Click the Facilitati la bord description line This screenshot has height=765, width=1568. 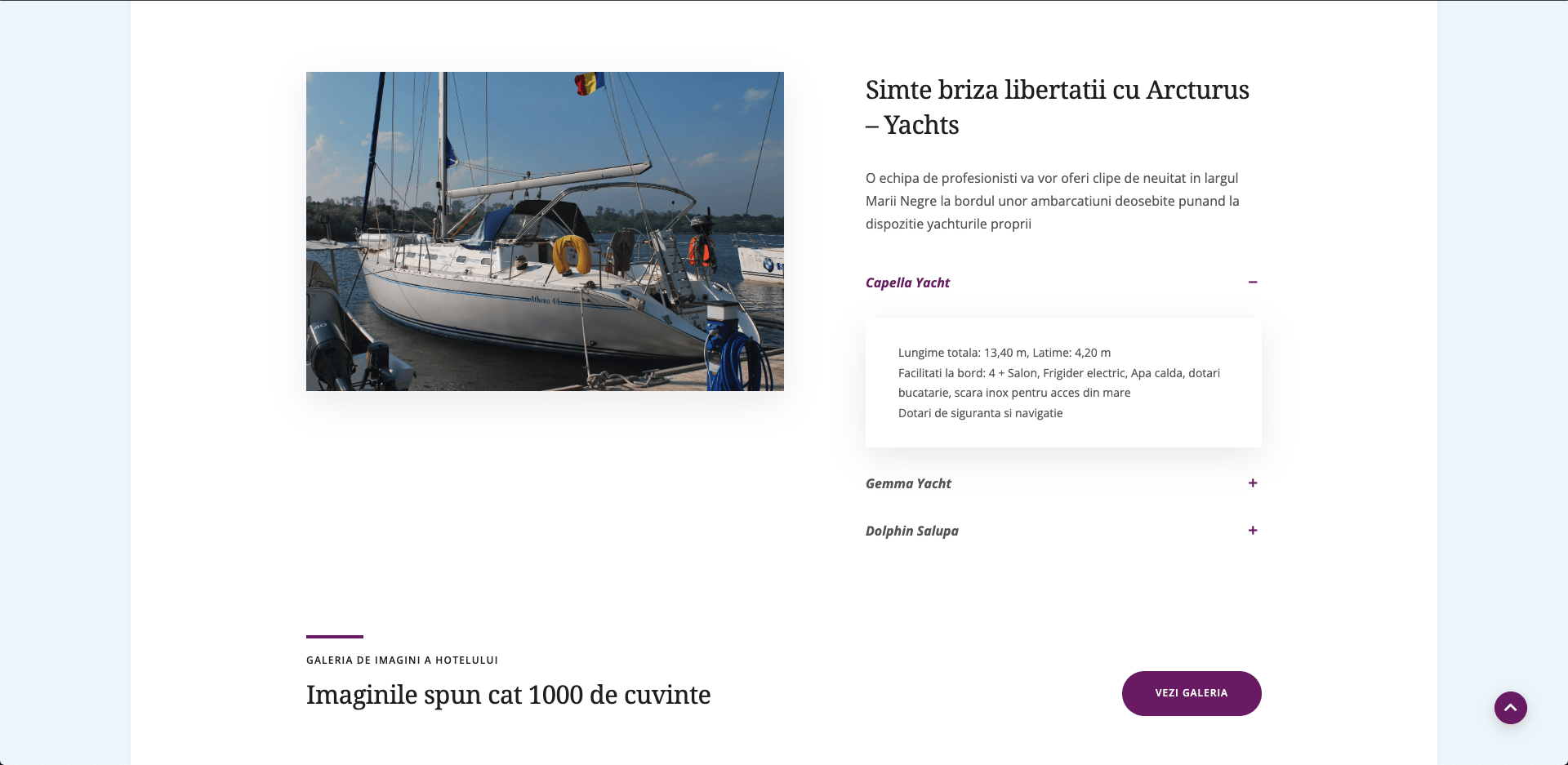point(1059,383)
